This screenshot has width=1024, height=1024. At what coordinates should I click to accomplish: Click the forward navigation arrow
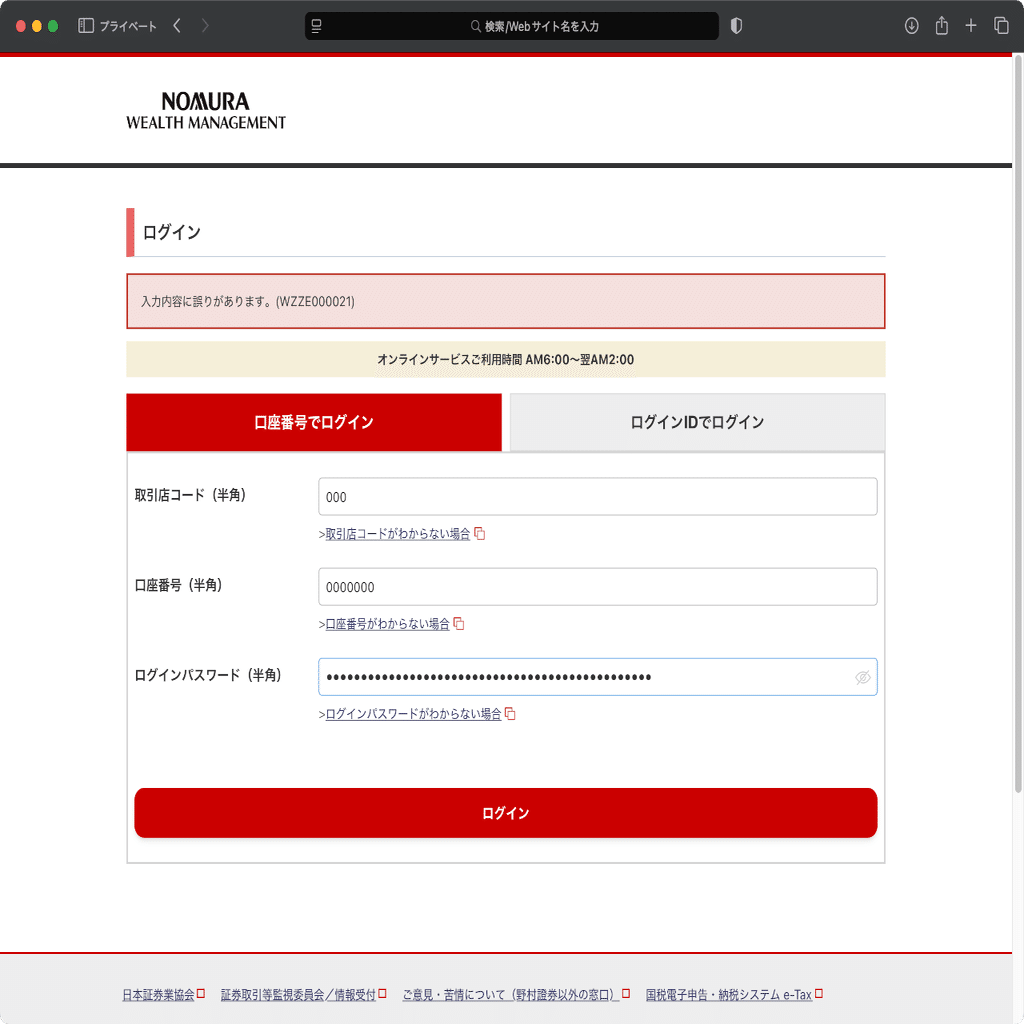(204, 26)
